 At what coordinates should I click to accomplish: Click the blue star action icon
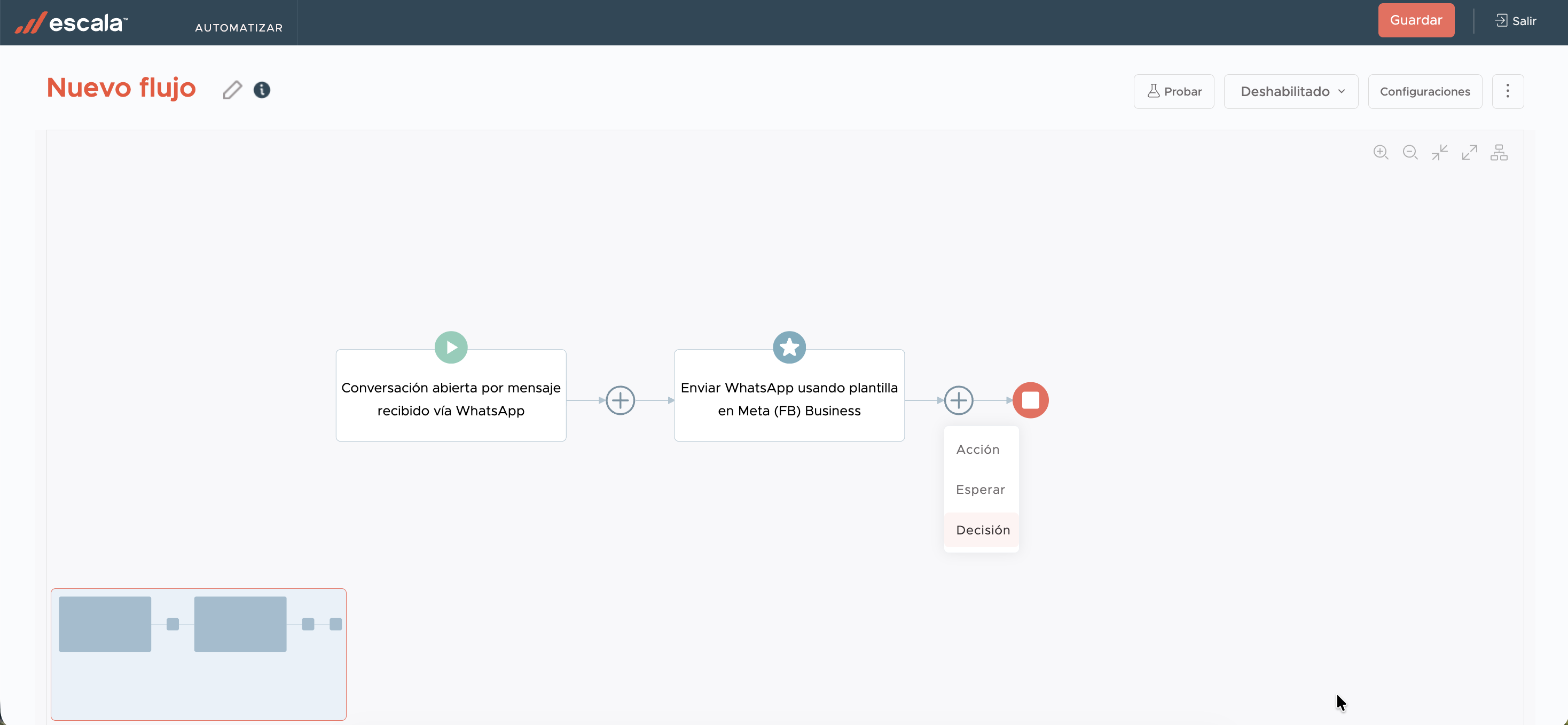pyautogui.click(x=789, y=347)
